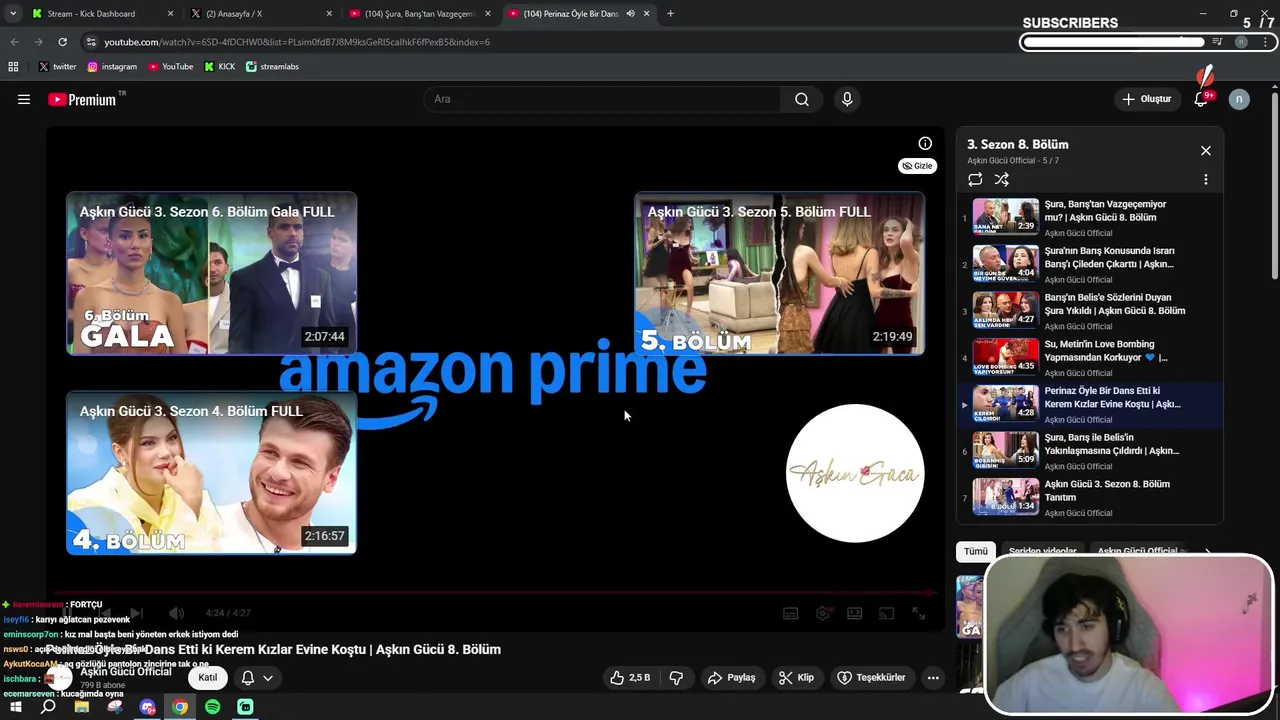Open more actions ellipsis under video

coord(932,678)
